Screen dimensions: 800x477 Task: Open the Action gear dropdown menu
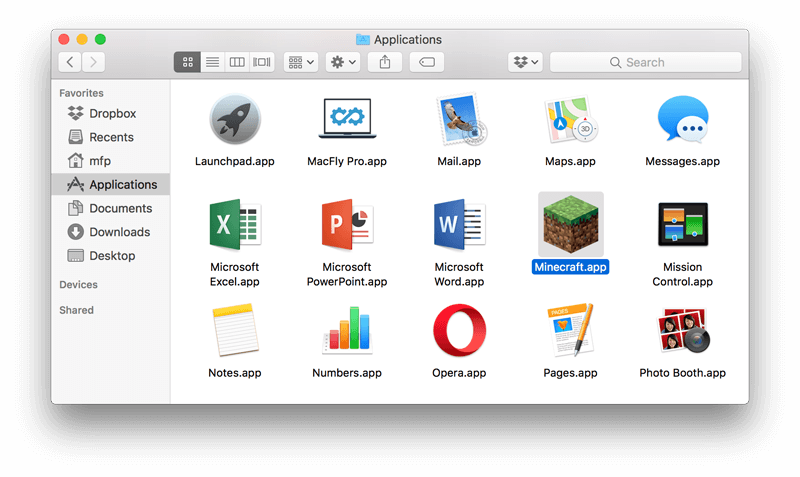(343, 62)
